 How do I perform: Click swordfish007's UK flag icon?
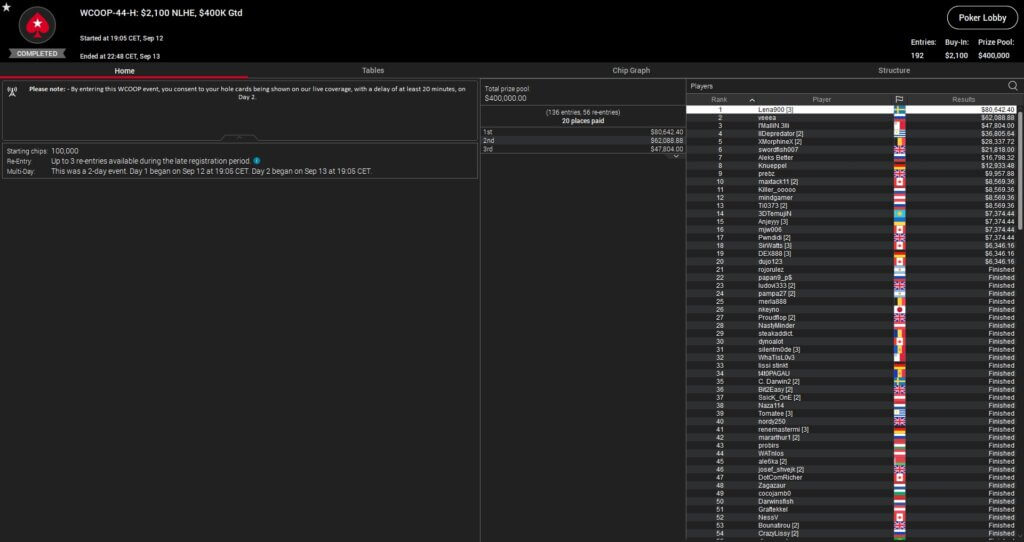899,150
